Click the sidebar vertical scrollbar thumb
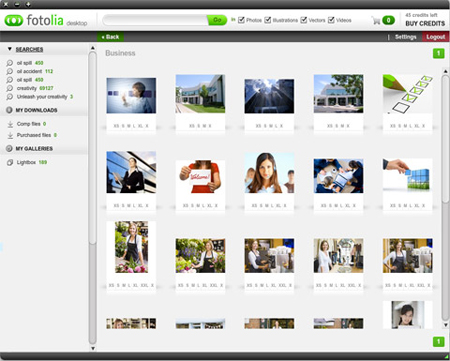This screenshot has height=361, width=450. tap(93, 148)
